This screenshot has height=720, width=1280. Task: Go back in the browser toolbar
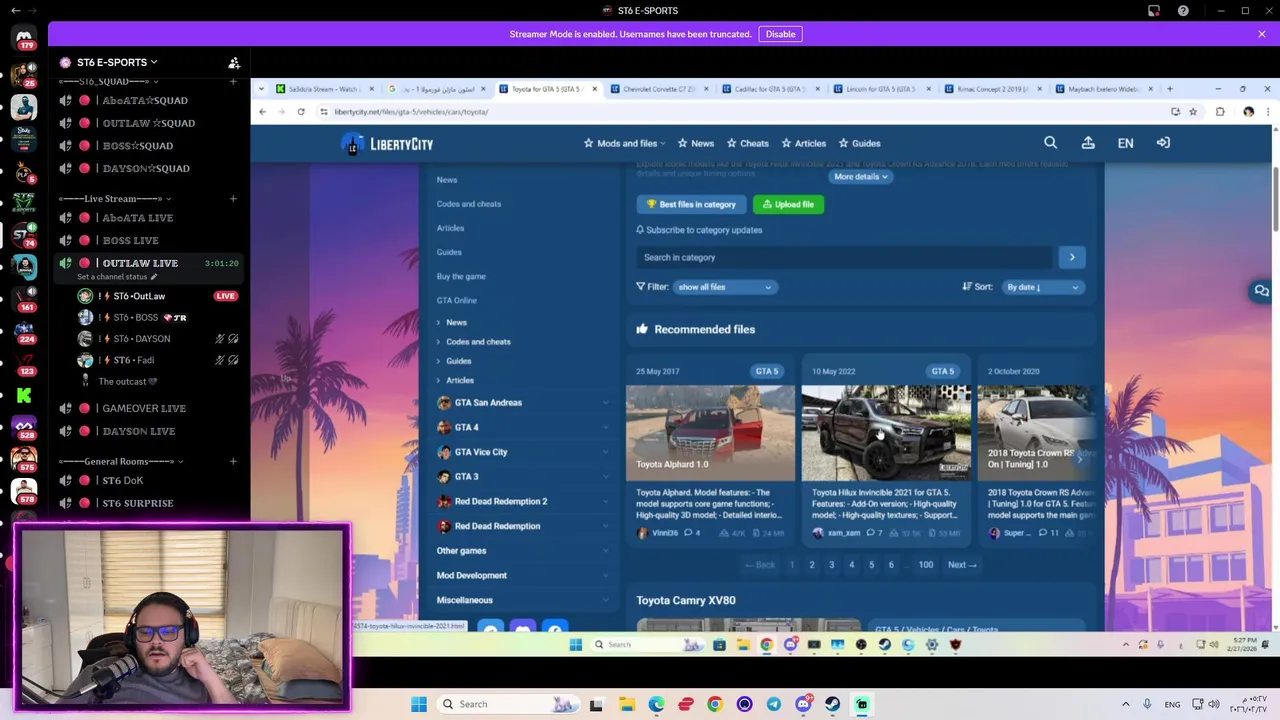click(x=263, y=112)
